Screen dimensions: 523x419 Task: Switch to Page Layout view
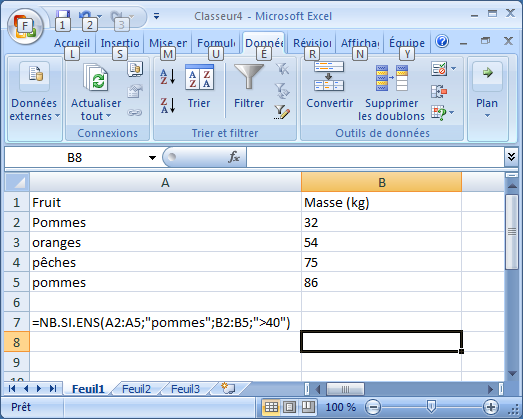click(x=290, y=407)
